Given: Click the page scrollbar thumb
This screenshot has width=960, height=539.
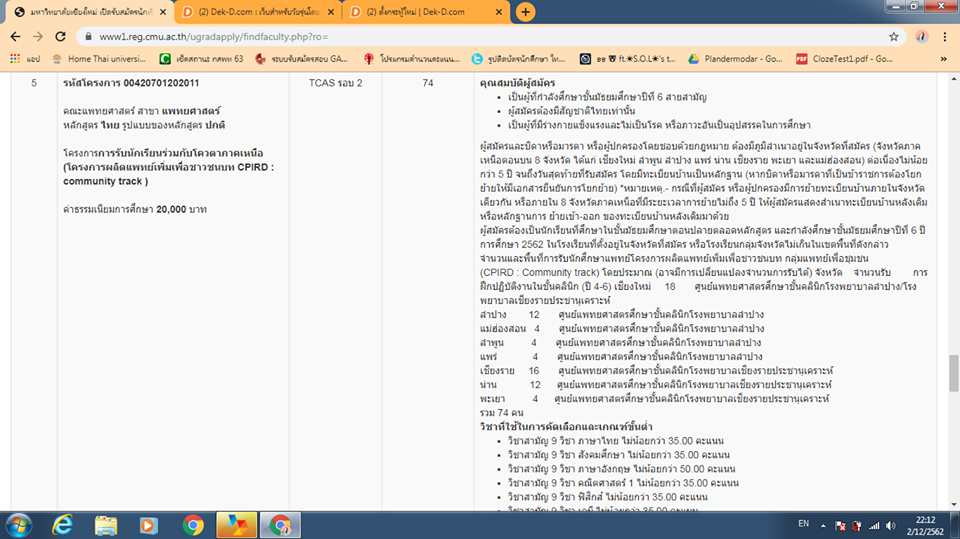Looking at the screenshot, I should click(954, 372).
